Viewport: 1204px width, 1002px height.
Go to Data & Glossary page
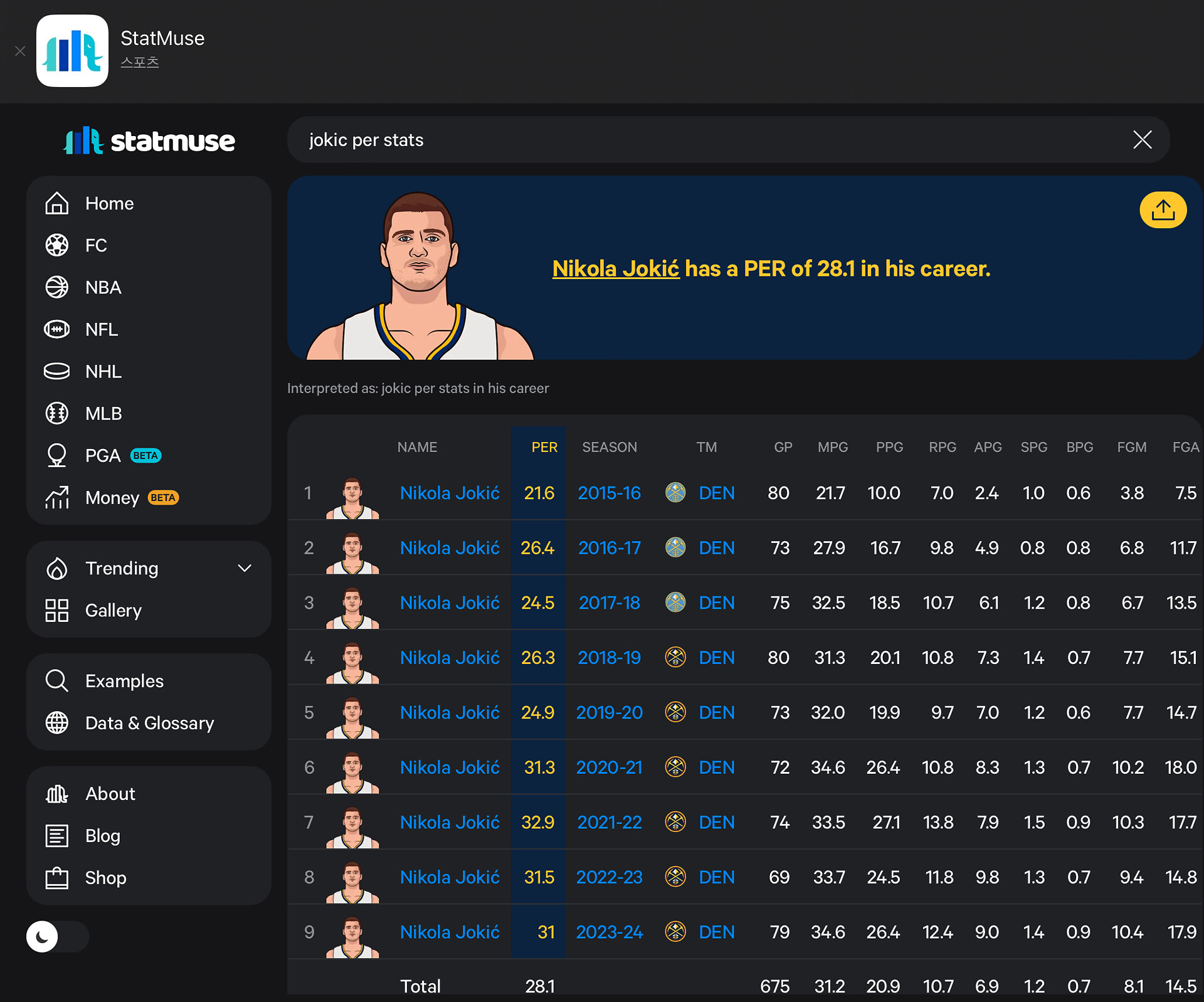[x=149, y=723]
